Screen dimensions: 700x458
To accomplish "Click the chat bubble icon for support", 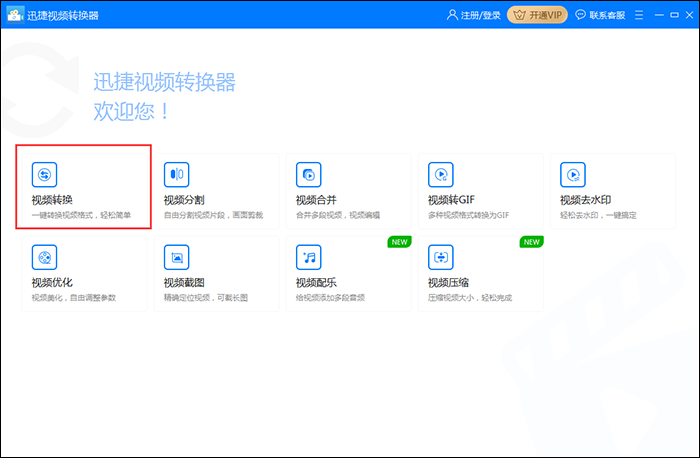I will click(x=580, y=15).
